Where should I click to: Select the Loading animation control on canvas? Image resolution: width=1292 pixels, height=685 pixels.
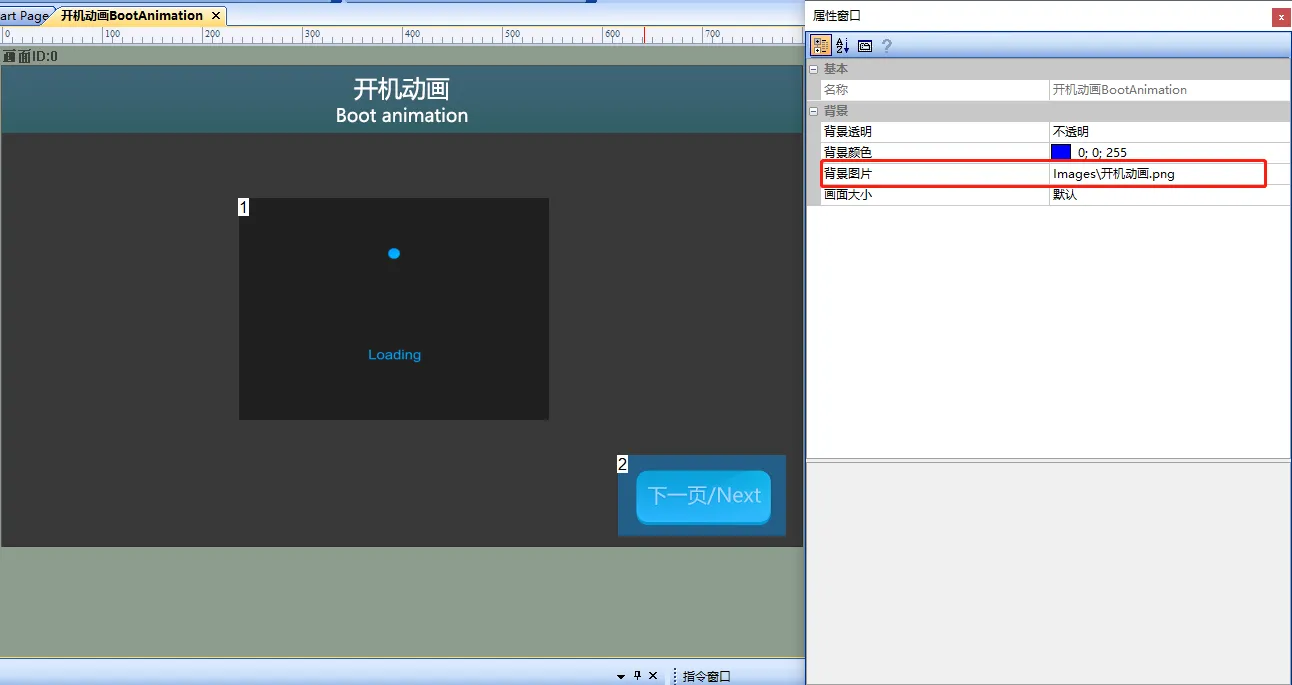pos(394,309)
